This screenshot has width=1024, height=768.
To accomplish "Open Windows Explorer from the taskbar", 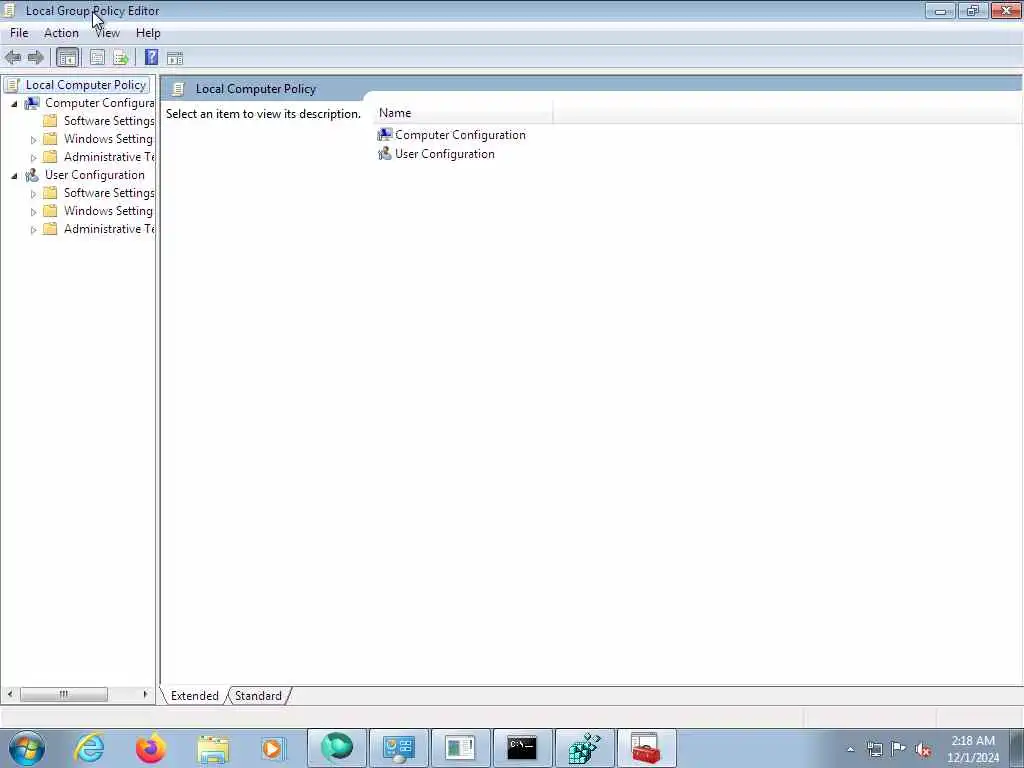I will pyautogui.click(x=213, y=748).
